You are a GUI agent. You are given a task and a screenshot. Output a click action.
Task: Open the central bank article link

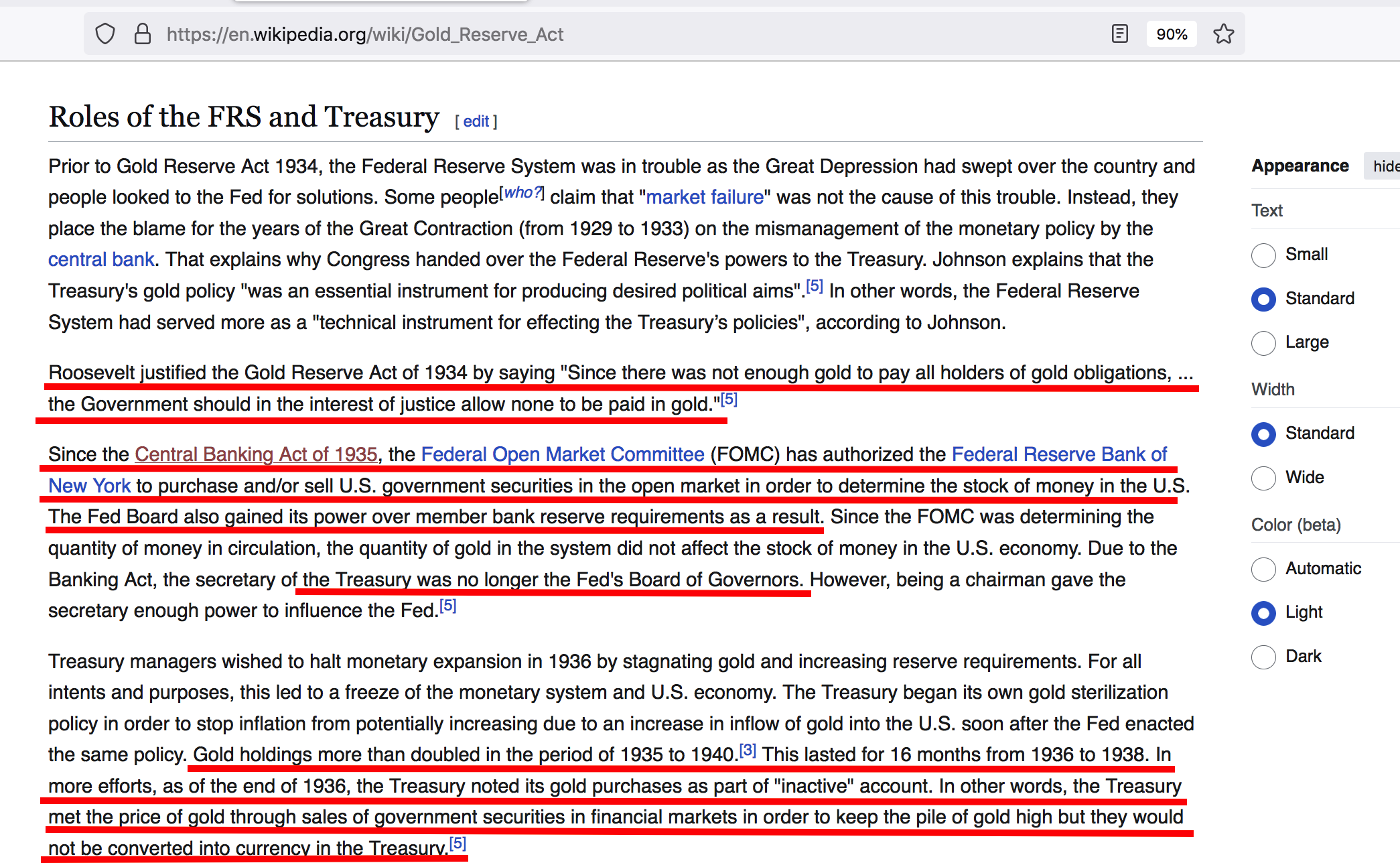click(x=101, y=259)
